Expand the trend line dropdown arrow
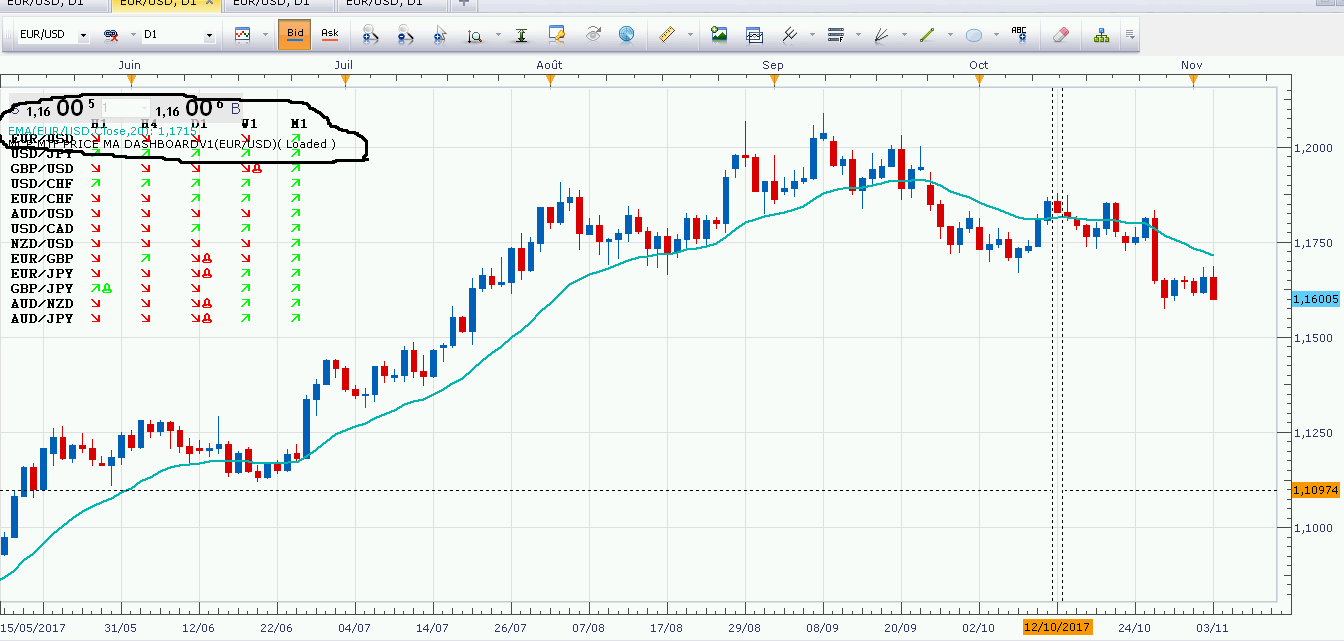 coord(950,35)
